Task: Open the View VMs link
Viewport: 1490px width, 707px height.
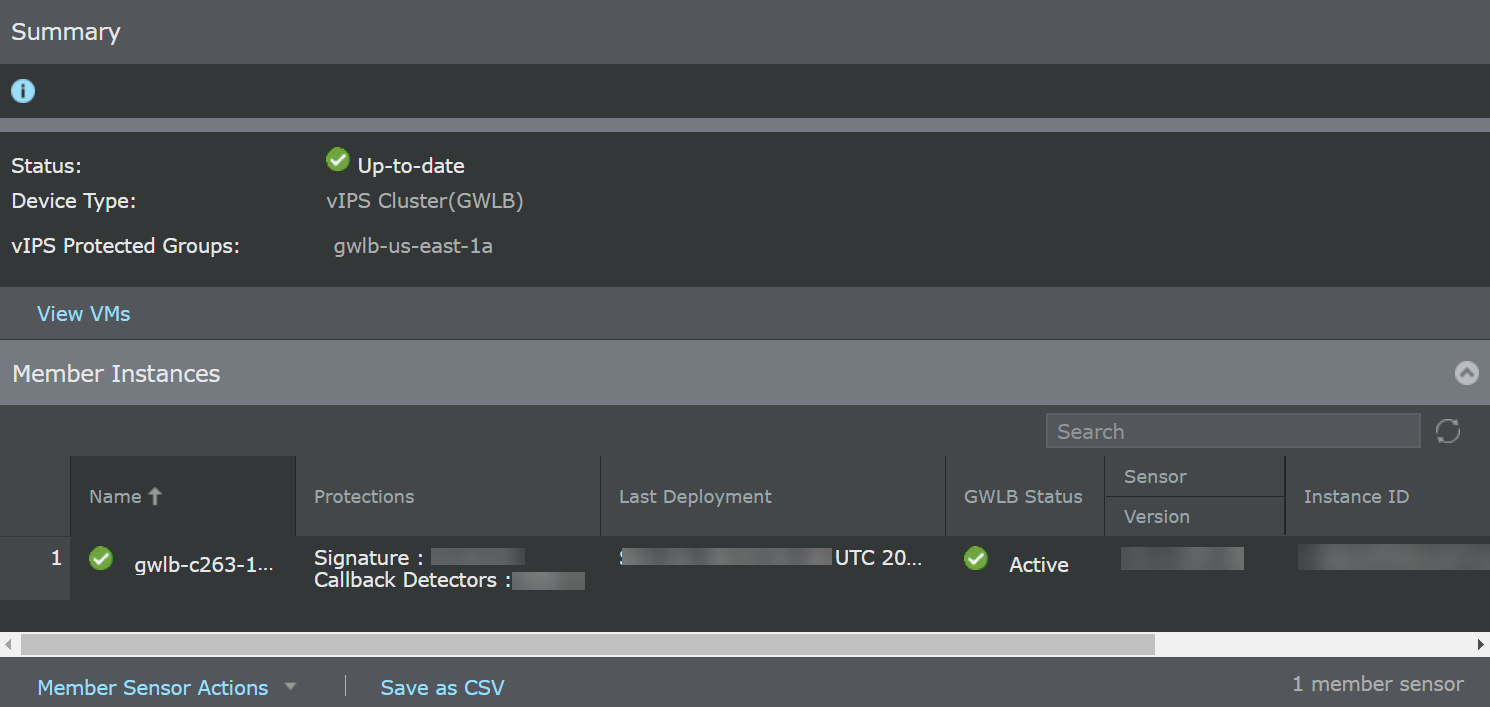Action: click(84, 314)
